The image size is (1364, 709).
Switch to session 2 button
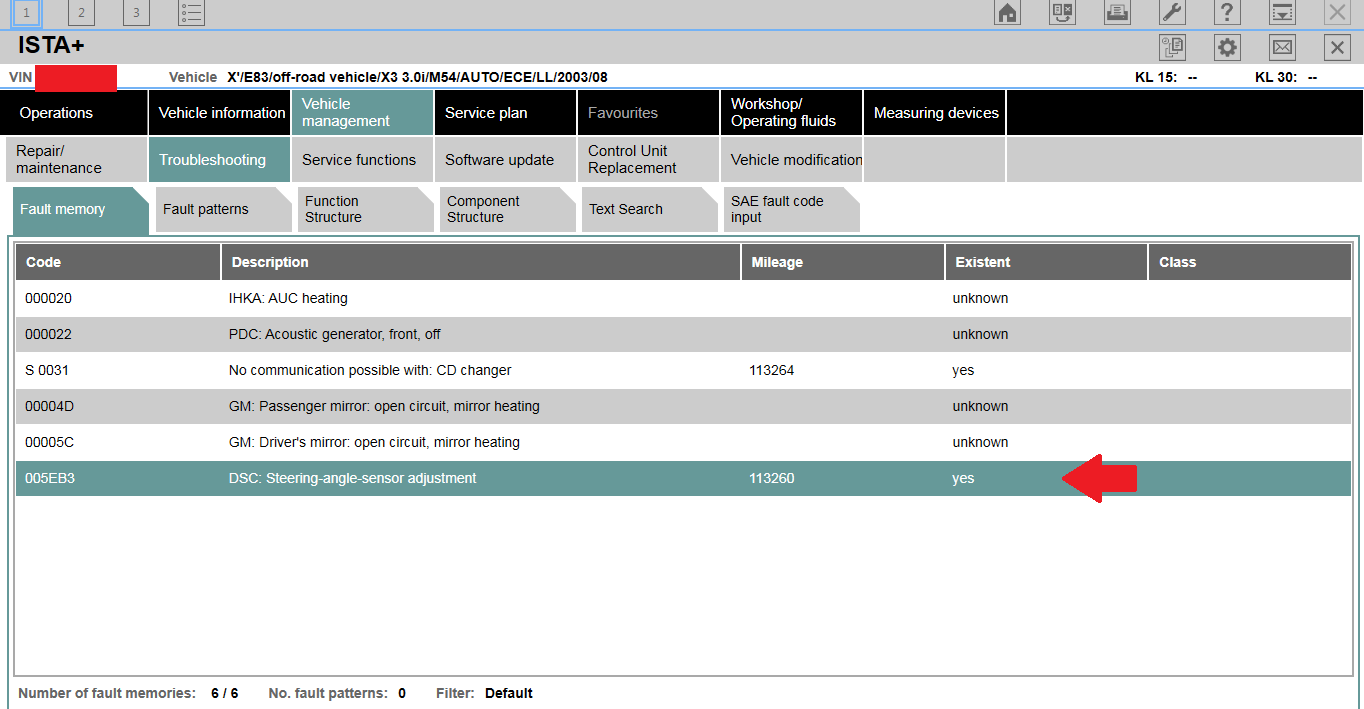click(x=81, y=13)
